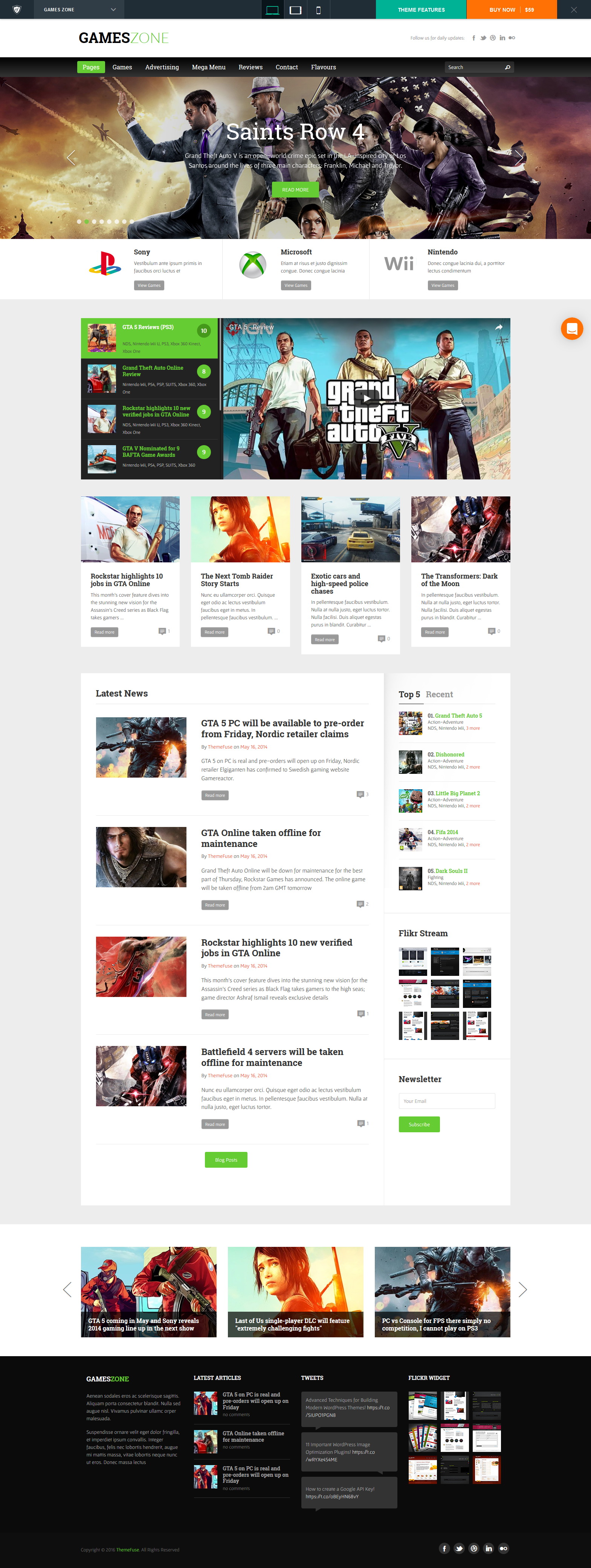Open footer Flickr round icon
591x1568 pixels.
click(504, 1548)
